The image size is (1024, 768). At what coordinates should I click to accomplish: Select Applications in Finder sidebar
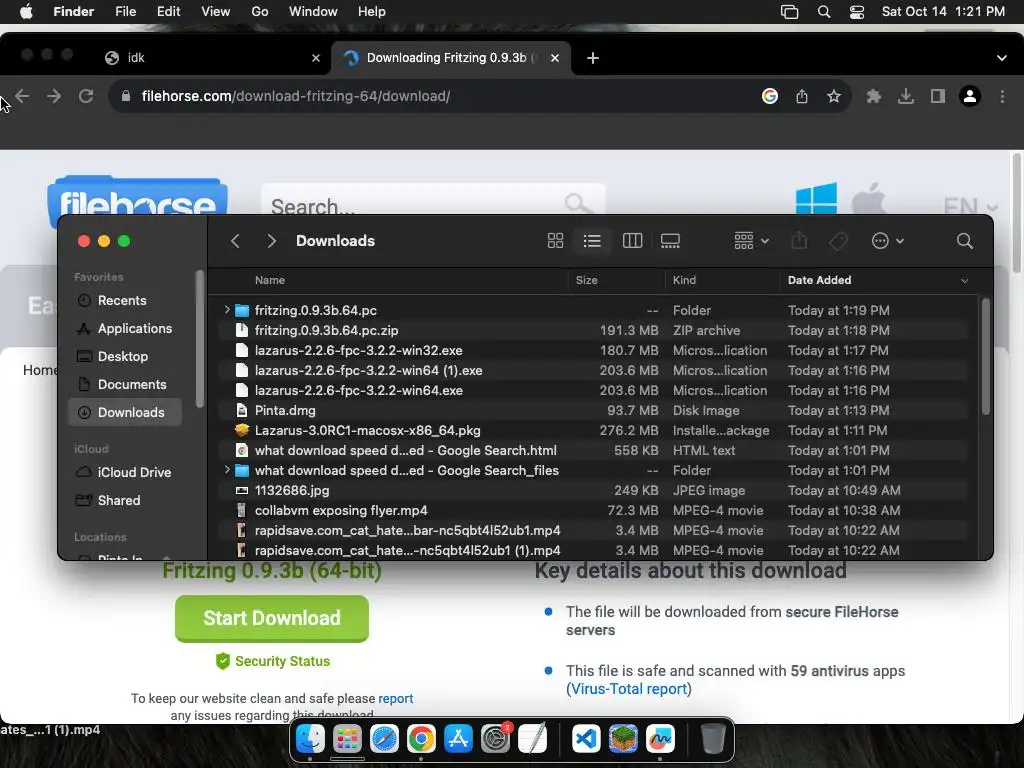tap(124, 328)
